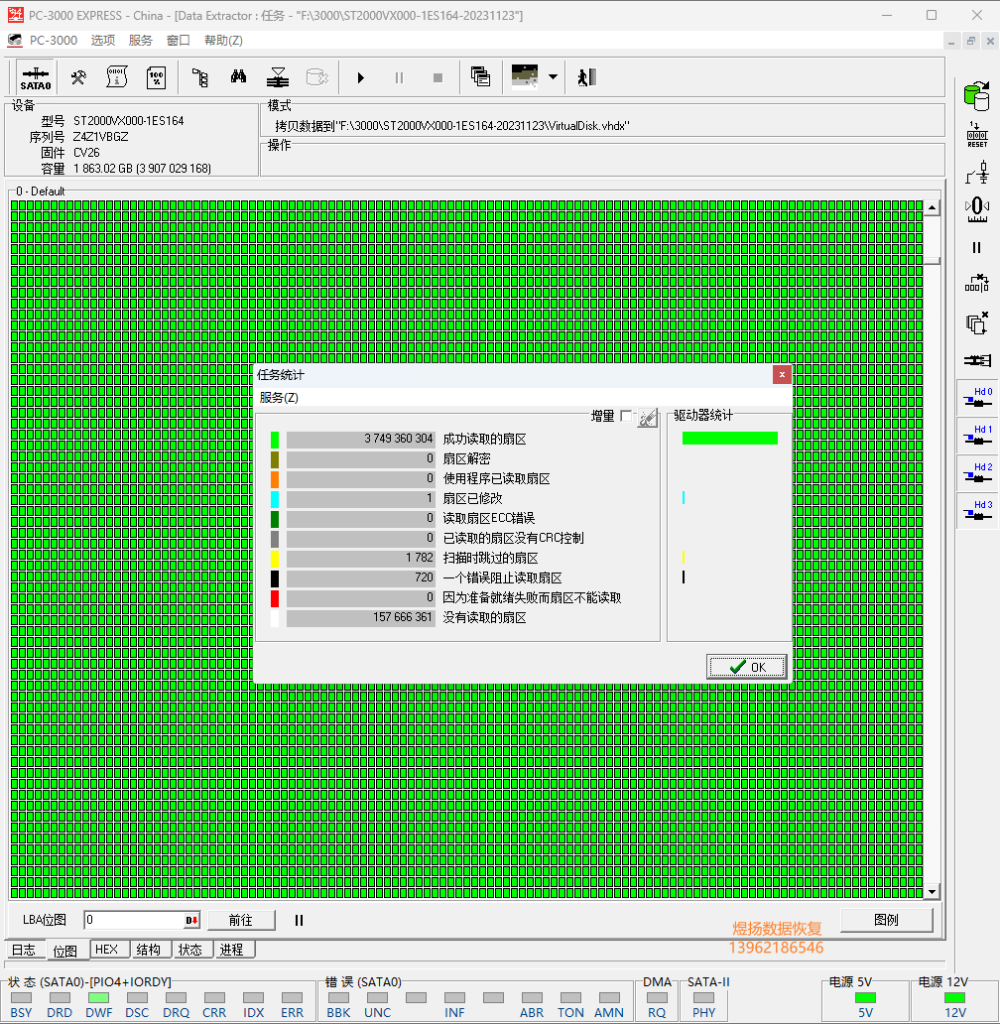Viewport: 1000px width, 1024px height.
Task: Switch to the 进程 tab
Action: (232, 950)
